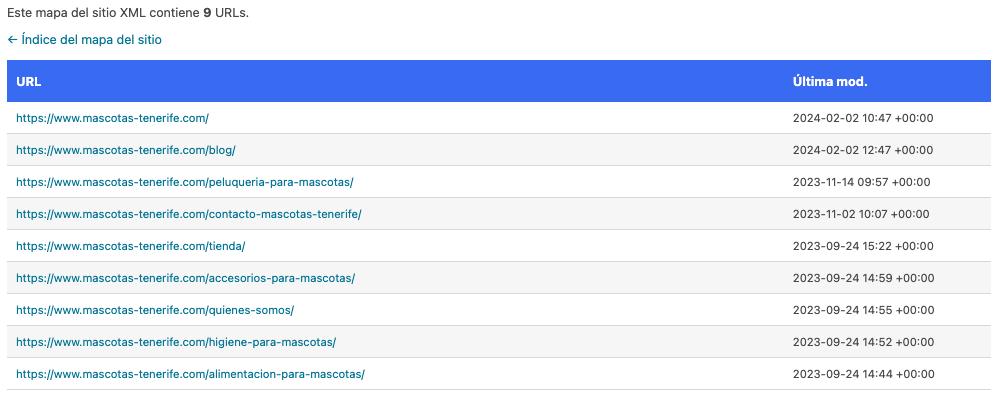The height and width of the screenshot is (398, 998).
Task: Open the peluqueria-para-mascotas URL
Action: click(x=185, y=182)
